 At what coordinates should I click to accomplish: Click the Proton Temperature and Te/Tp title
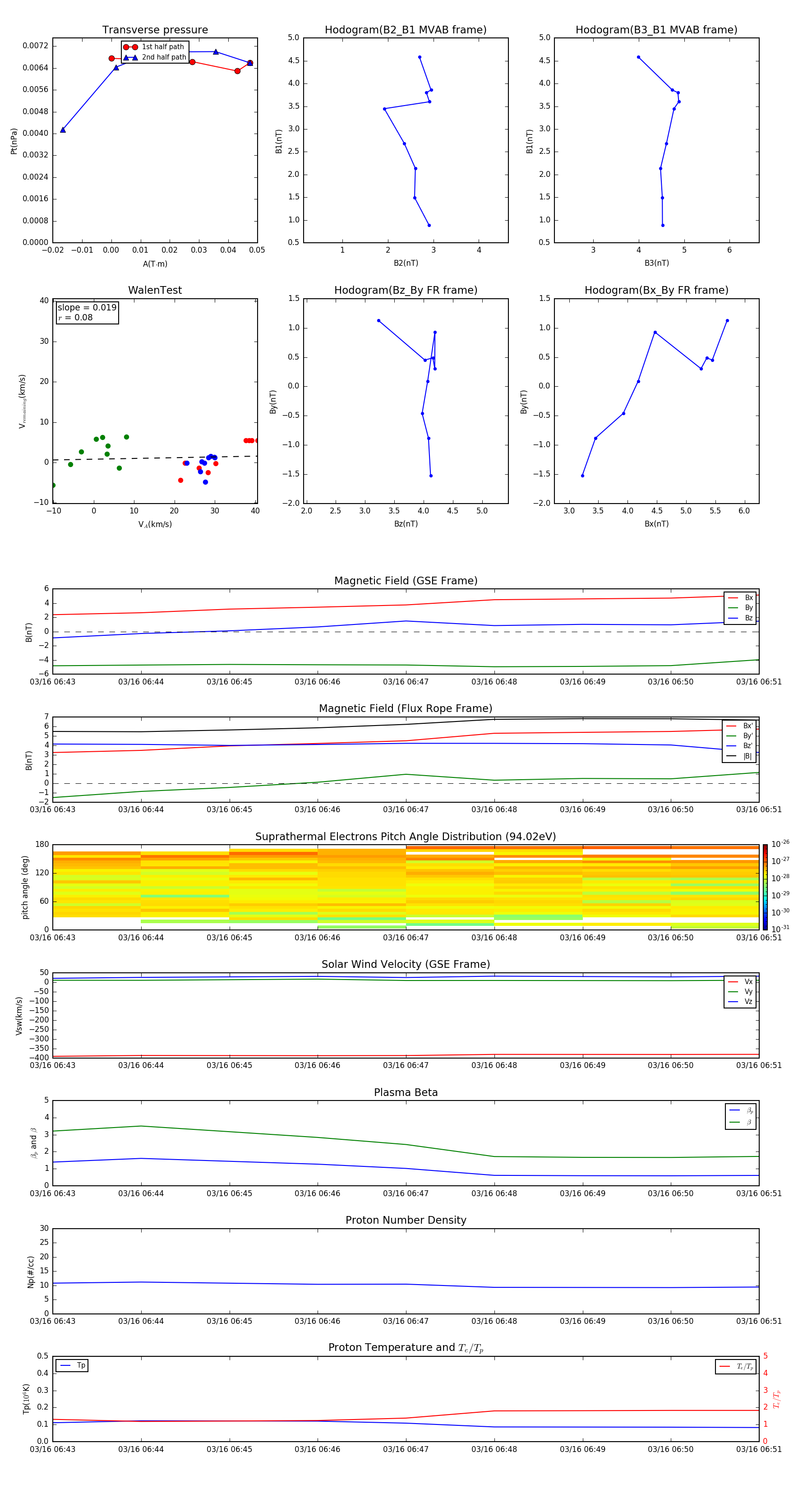tap(406, 1348)
